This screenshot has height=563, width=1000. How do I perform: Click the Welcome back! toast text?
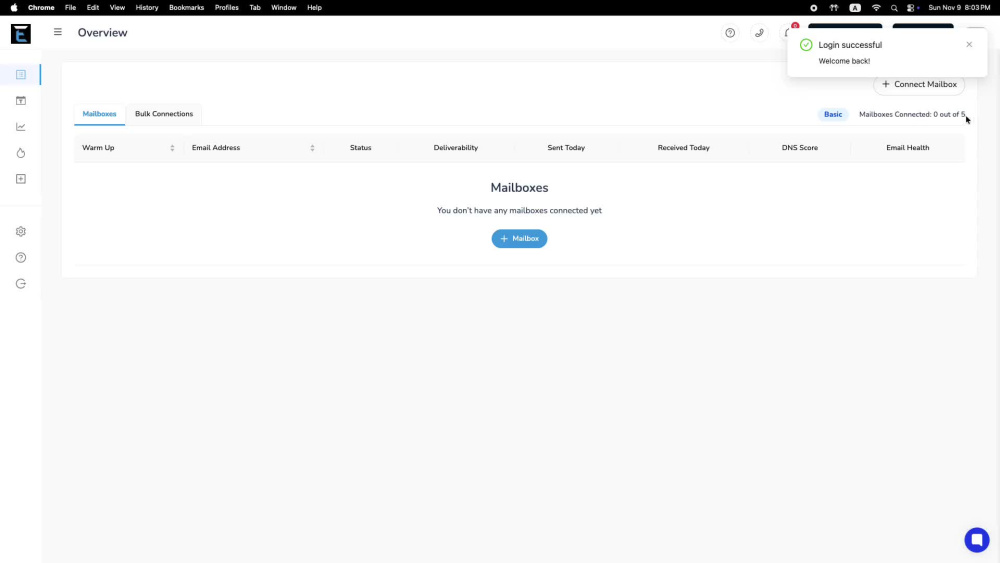pyautogui.click(x=844, y=61)
